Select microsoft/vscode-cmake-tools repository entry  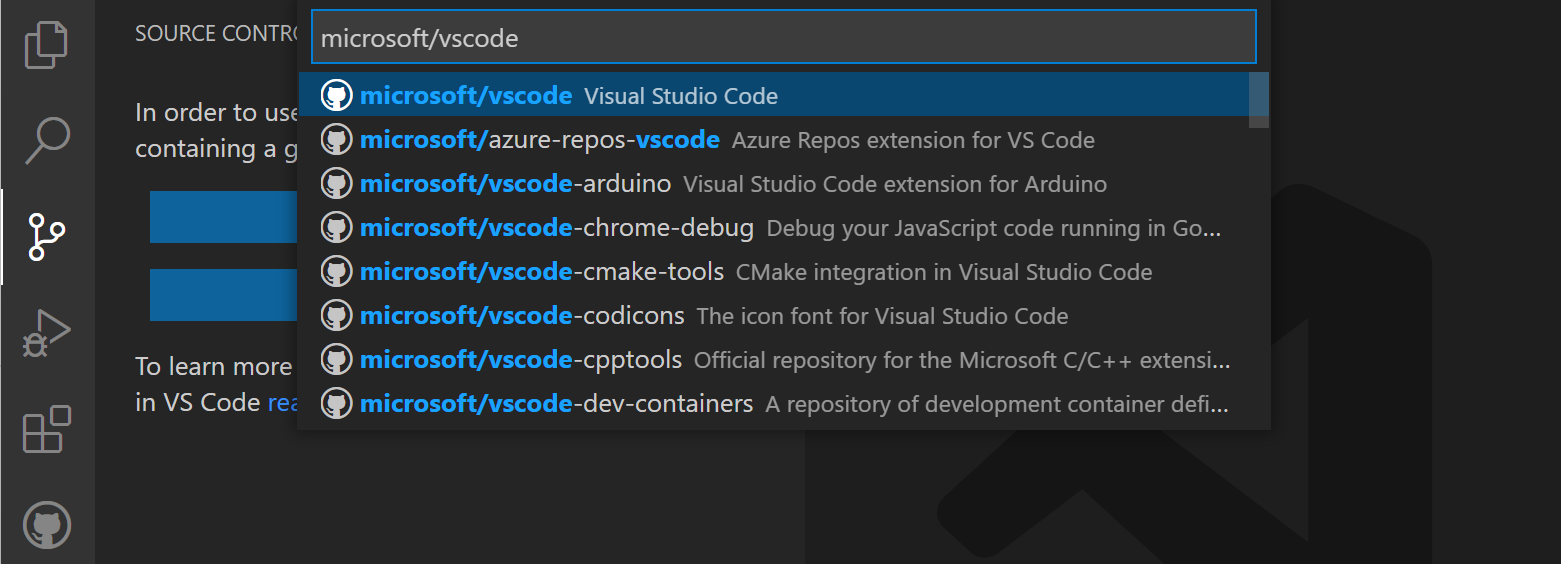coord(542,272)
